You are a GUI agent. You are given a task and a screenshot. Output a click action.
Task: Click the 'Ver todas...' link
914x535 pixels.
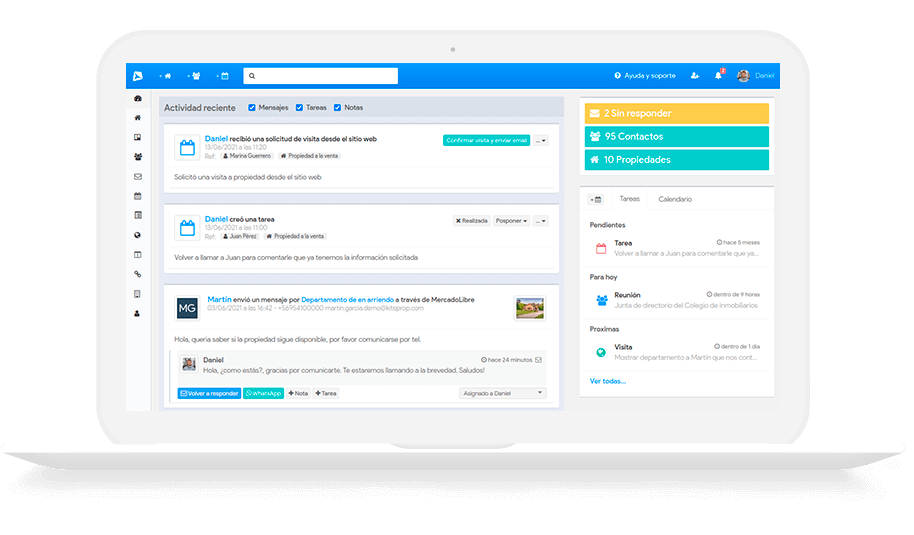pyautogui.click(x=607, y=381)
